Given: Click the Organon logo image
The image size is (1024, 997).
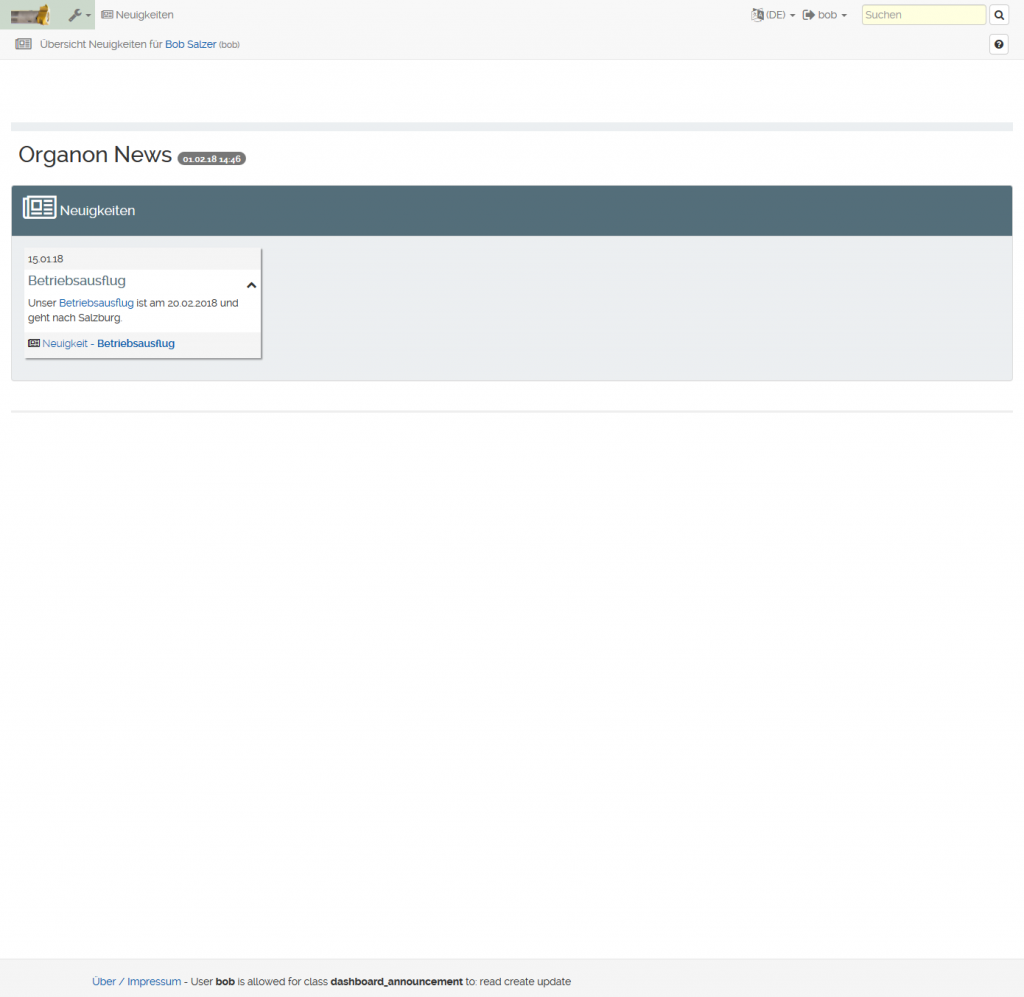Looking at the screenshot, I should click(30, 14).
